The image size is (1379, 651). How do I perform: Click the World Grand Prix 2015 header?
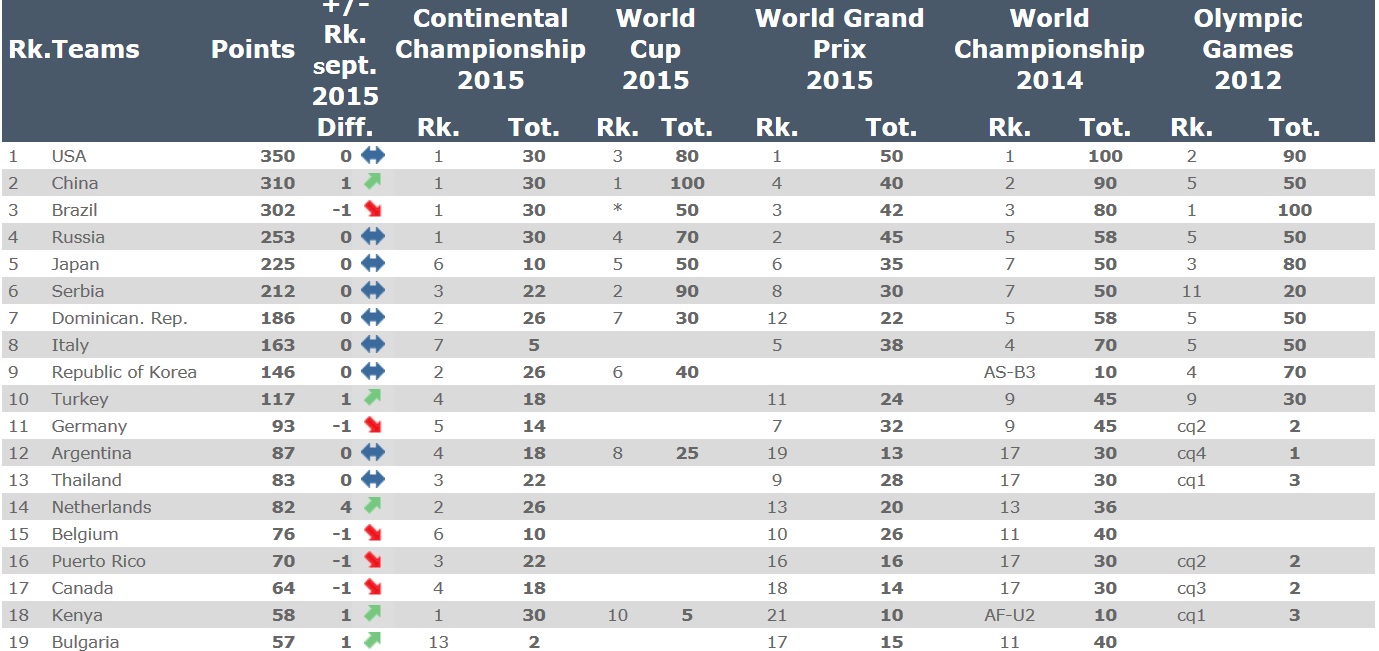(x=839, y=49)
